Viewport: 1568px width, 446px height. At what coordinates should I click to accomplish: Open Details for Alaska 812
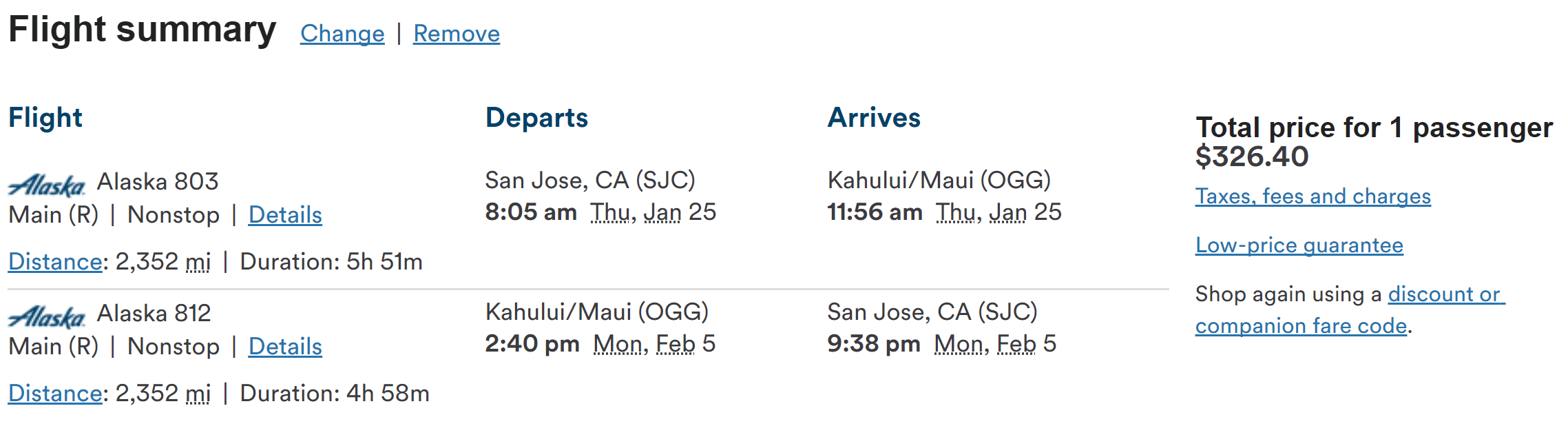285,347
